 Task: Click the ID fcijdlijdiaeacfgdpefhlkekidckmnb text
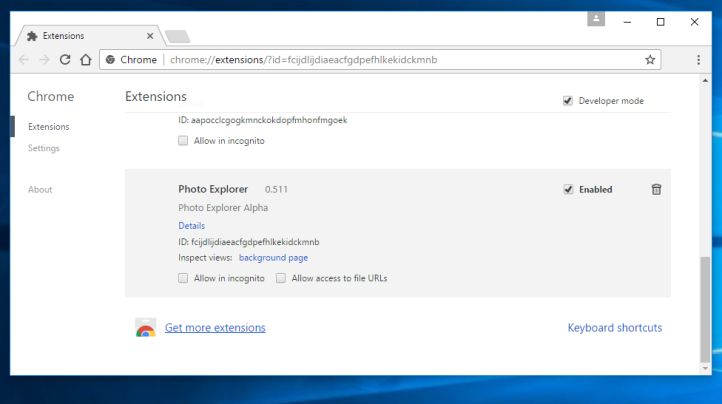coord(249,242)
